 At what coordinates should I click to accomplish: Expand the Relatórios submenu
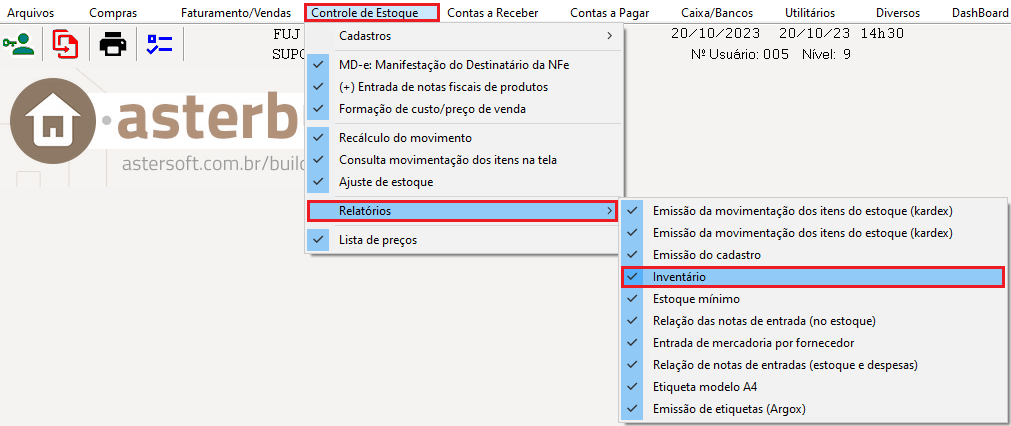tap(462, 211)
